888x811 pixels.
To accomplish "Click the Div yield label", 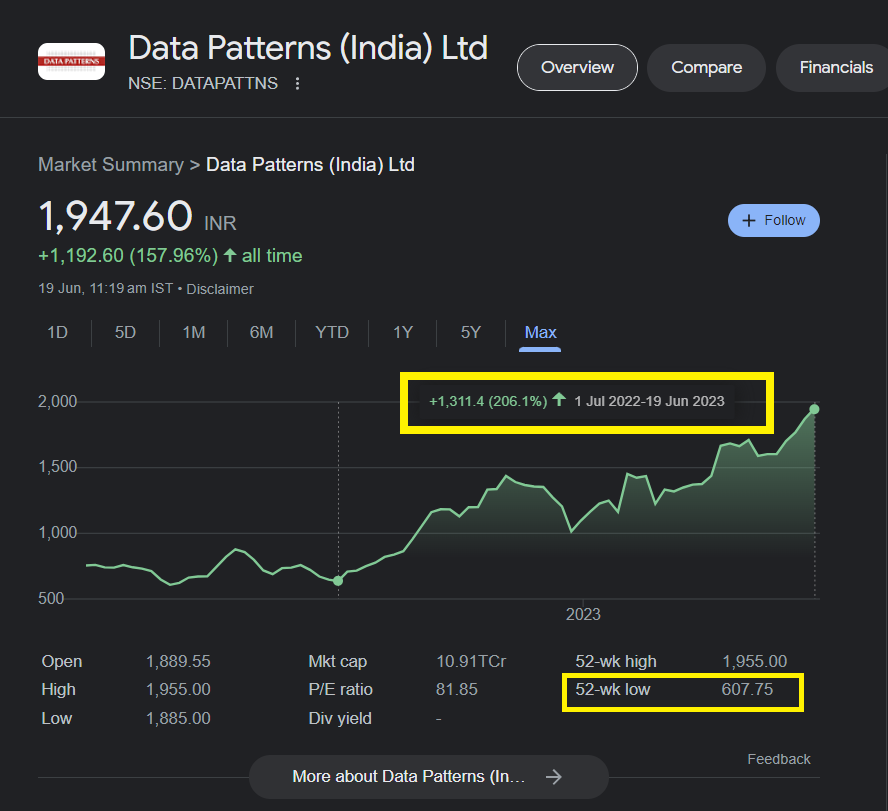I will point(340,718).
